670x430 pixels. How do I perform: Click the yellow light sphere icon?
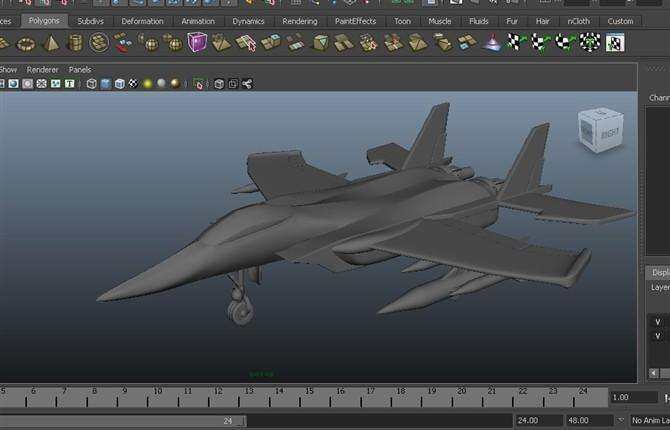pos(147,84)
